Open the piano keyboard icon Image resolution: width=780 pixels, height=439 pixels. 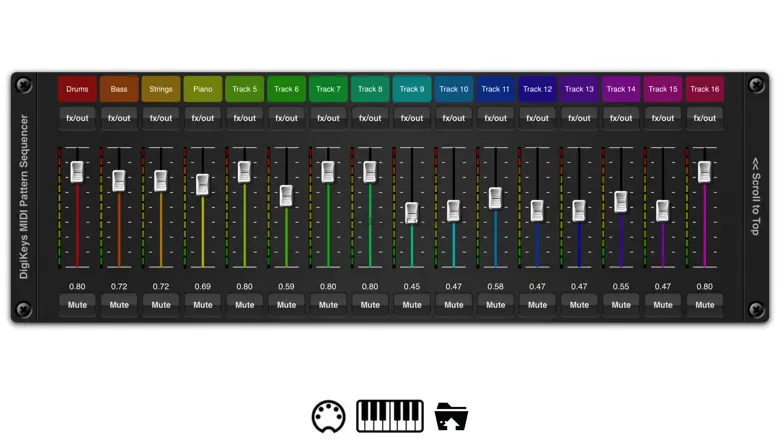click(x=390, y=416)
